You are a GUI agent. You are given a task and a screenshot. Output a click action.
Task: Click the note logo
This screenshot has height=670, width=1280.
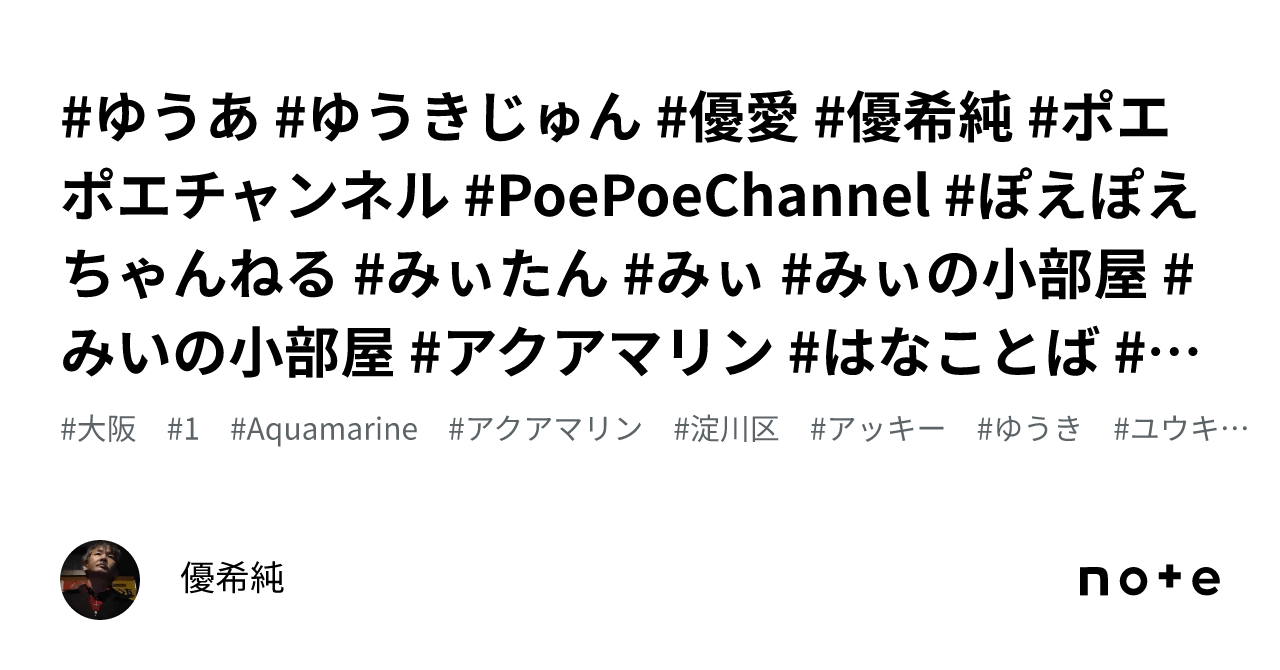1149,580
